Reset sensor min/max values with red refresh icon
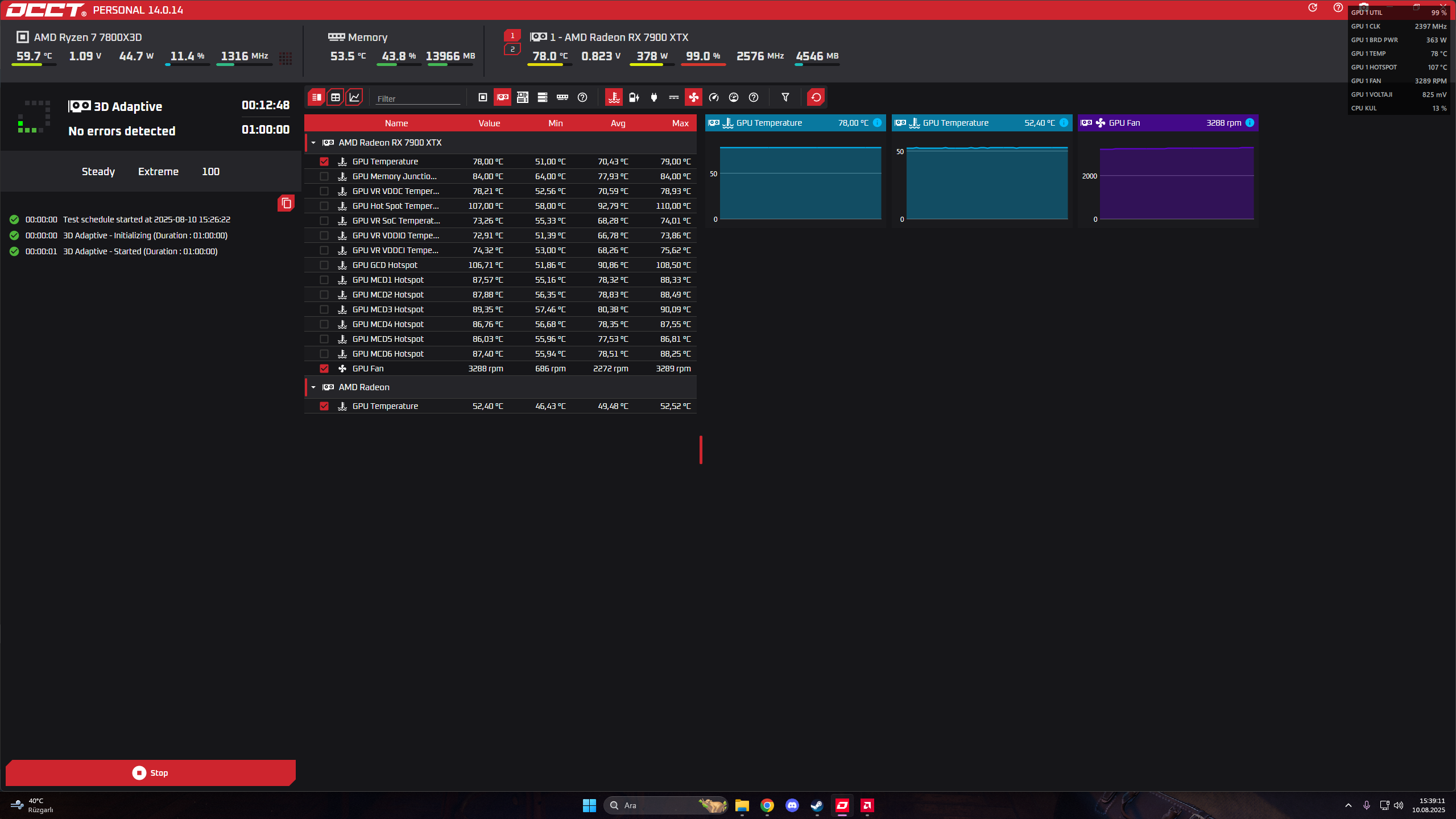Viewport: 1456px width, 819px height. tap(816, 97)
